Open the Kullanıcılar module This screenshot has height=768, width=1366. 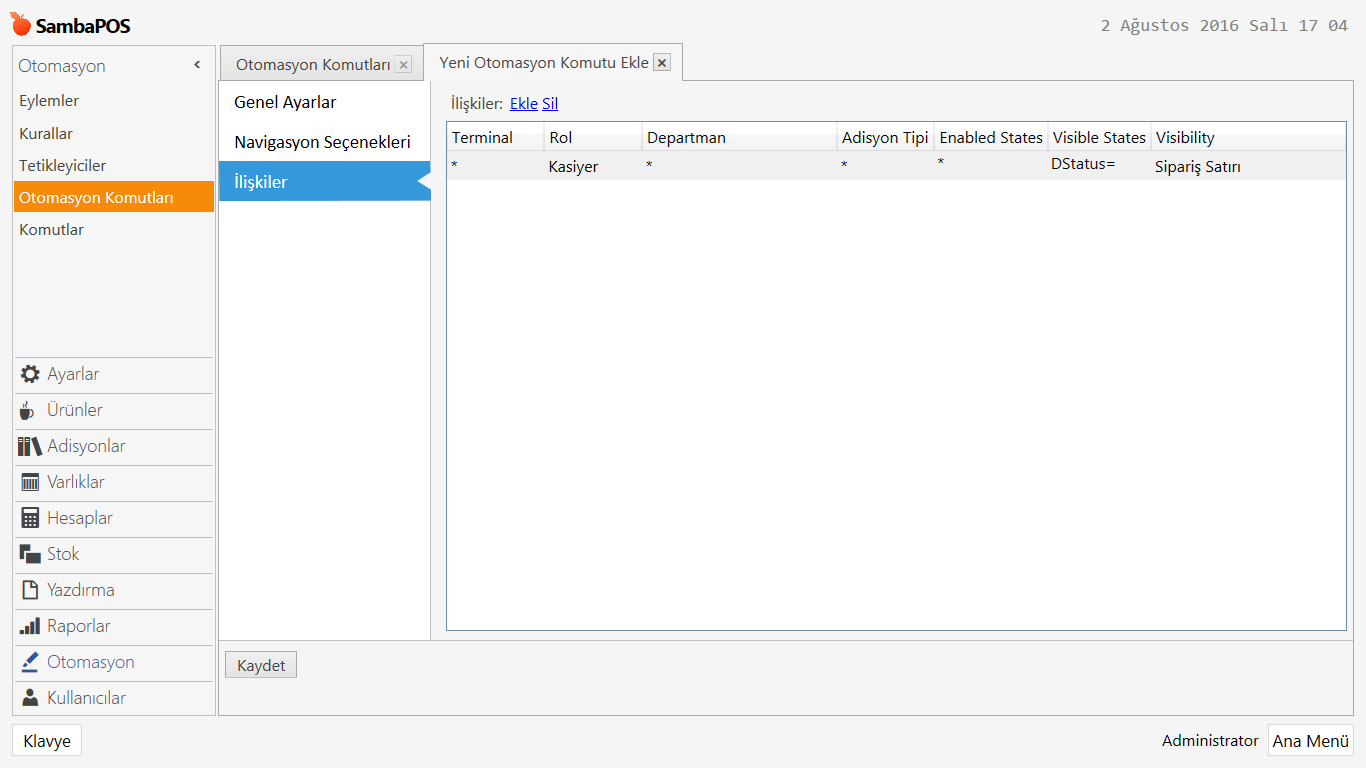click(x=114, y=698)
